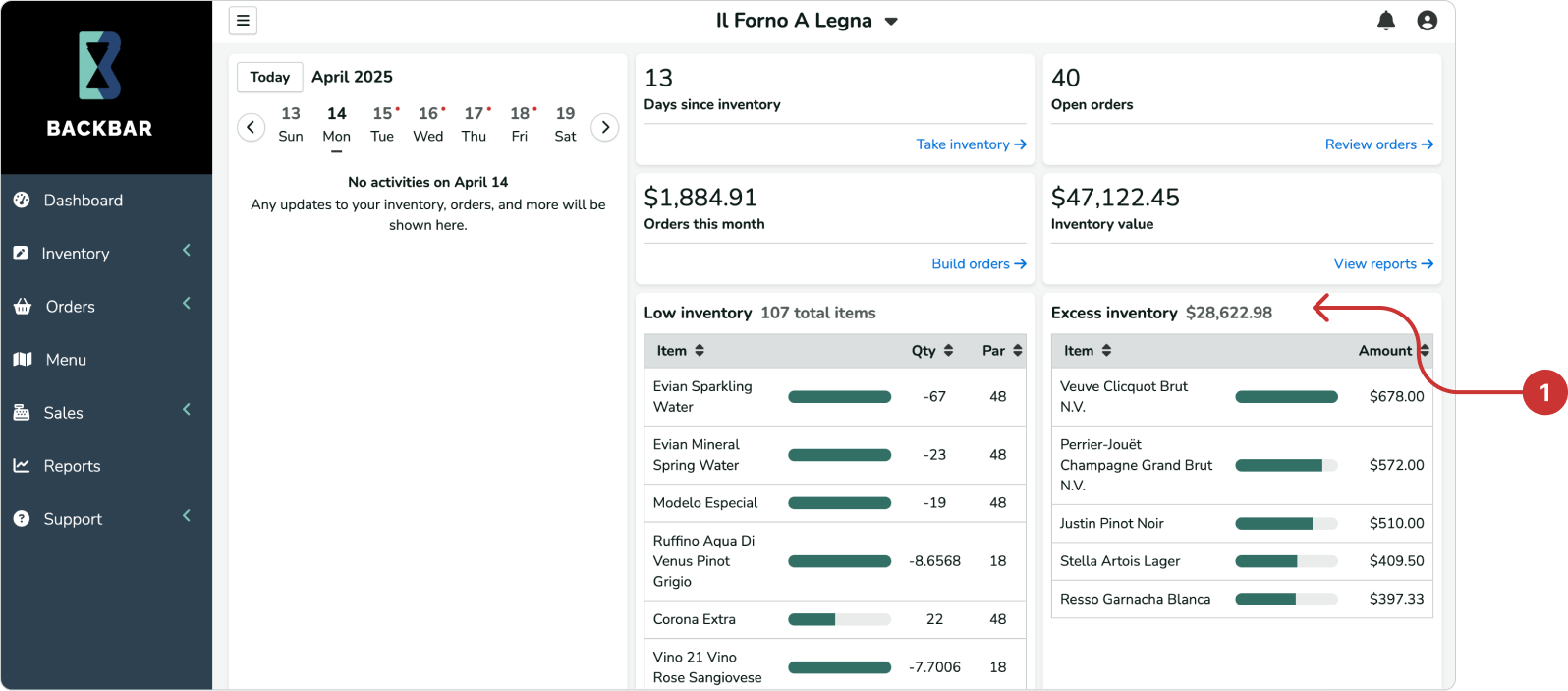Click Modelo Especial item
This screenshot has height=691, width=1568.
click(705, 503)
